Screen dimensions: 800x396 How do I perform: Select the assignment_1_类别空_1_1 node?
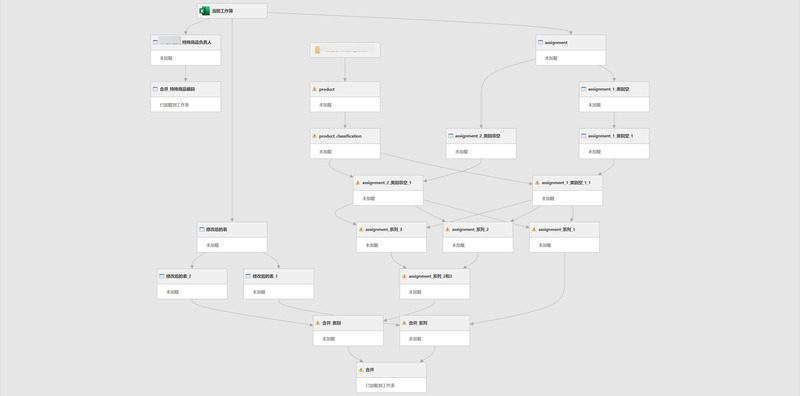click(567, 190)
